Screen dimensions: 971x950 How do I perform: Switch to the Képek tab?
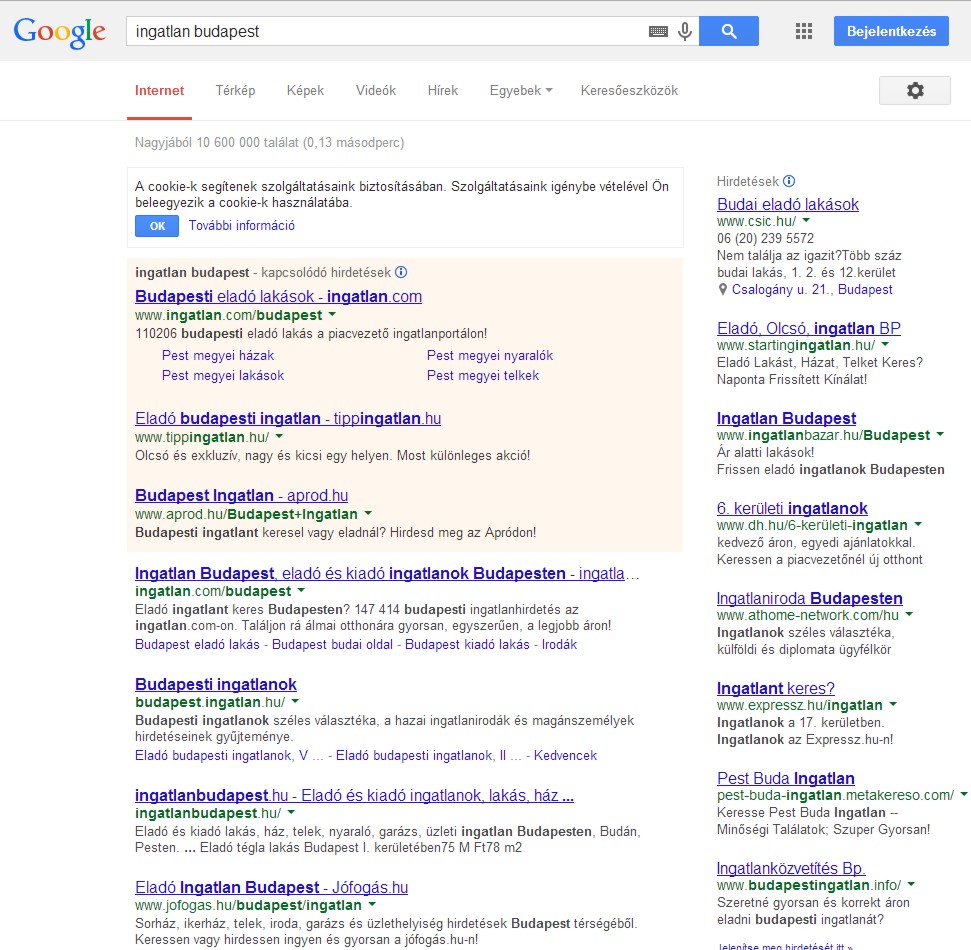(x=305, y=90)
